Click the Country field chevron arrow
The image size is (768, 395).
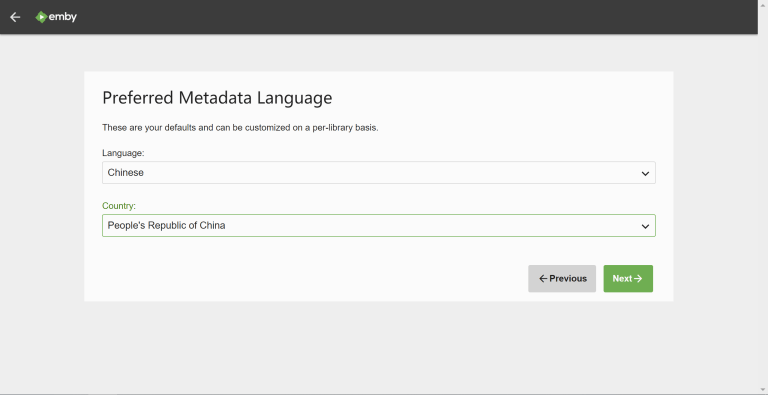pos(645,226)
